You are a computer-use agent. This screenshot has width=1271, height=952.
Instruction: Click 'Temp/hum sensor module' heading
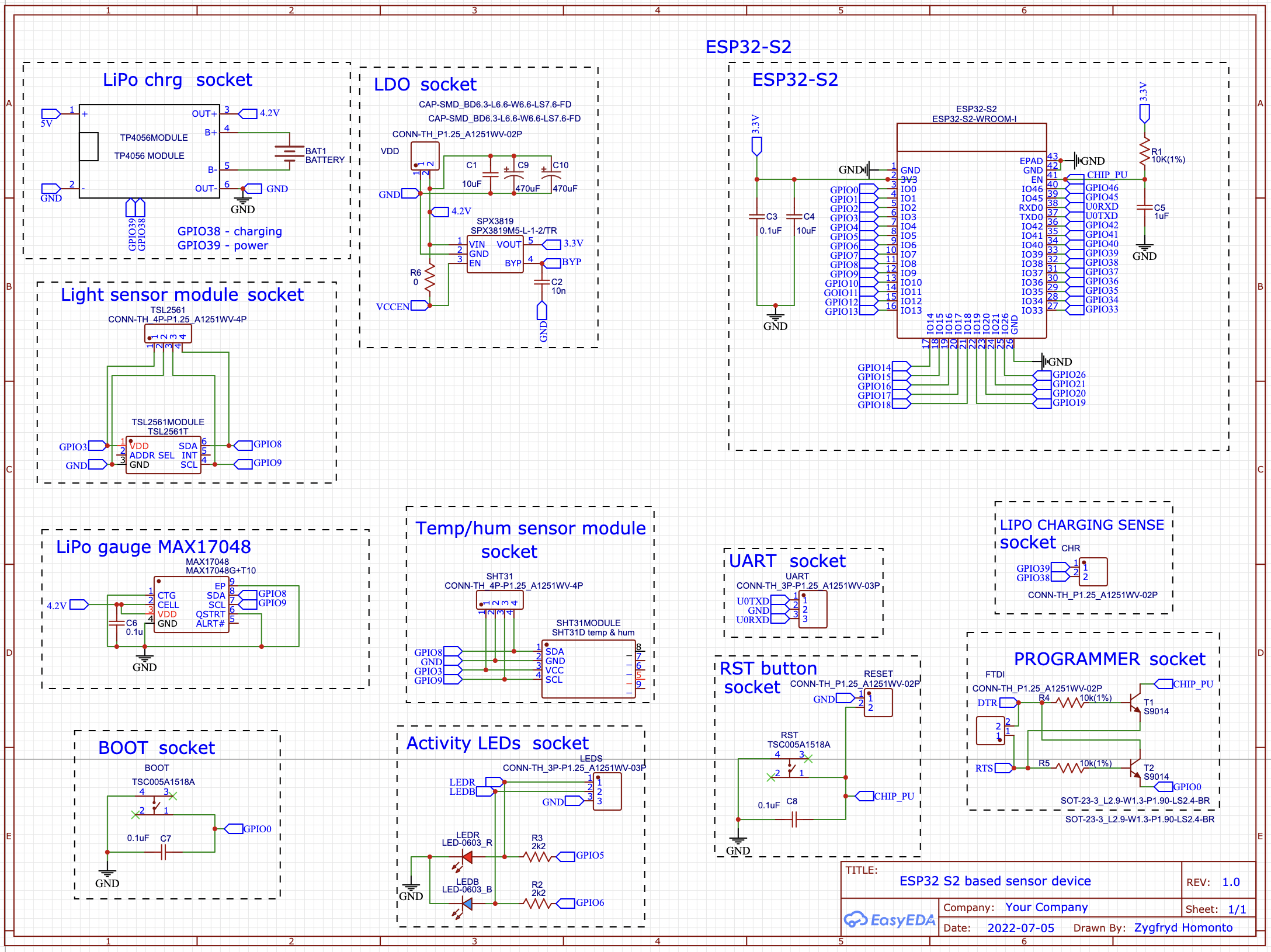click(530, 528)
